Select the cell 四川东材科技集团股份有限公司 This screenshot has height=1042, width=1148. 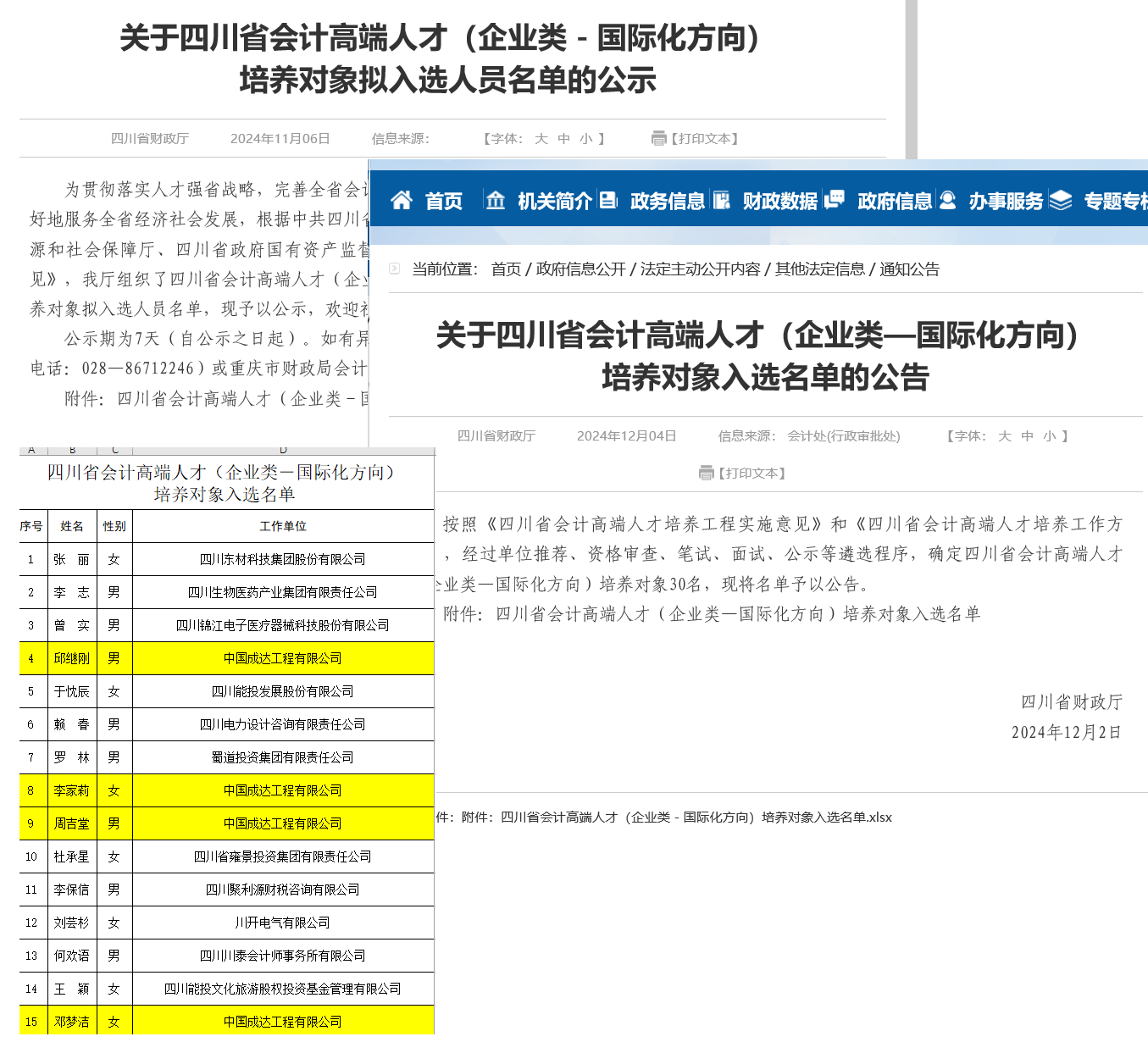(x=283, y=559)
